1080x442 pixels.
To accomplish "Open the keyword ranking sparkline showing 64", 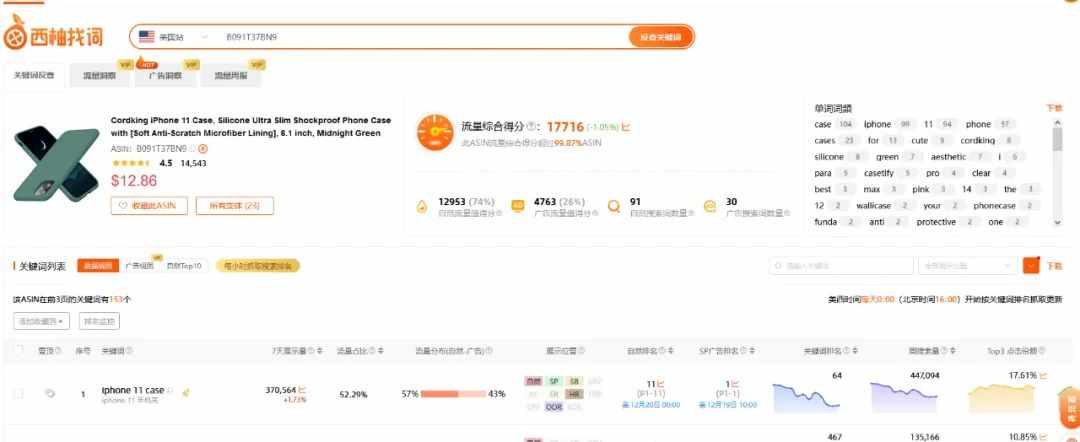I will (x=806, y=397).
